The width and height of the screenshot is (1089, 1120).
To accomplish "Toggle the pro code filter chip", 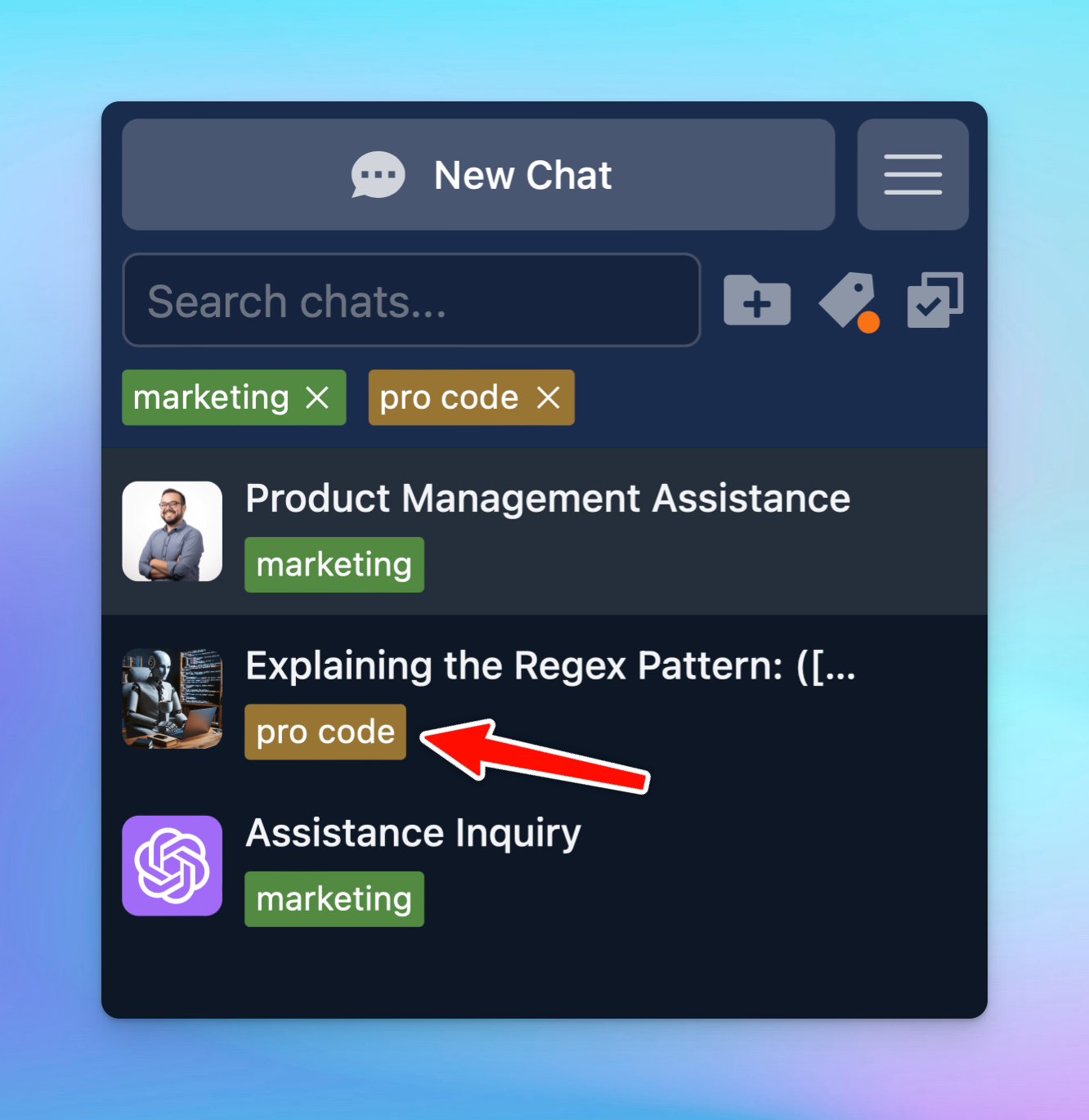I will tap(449, 398).
